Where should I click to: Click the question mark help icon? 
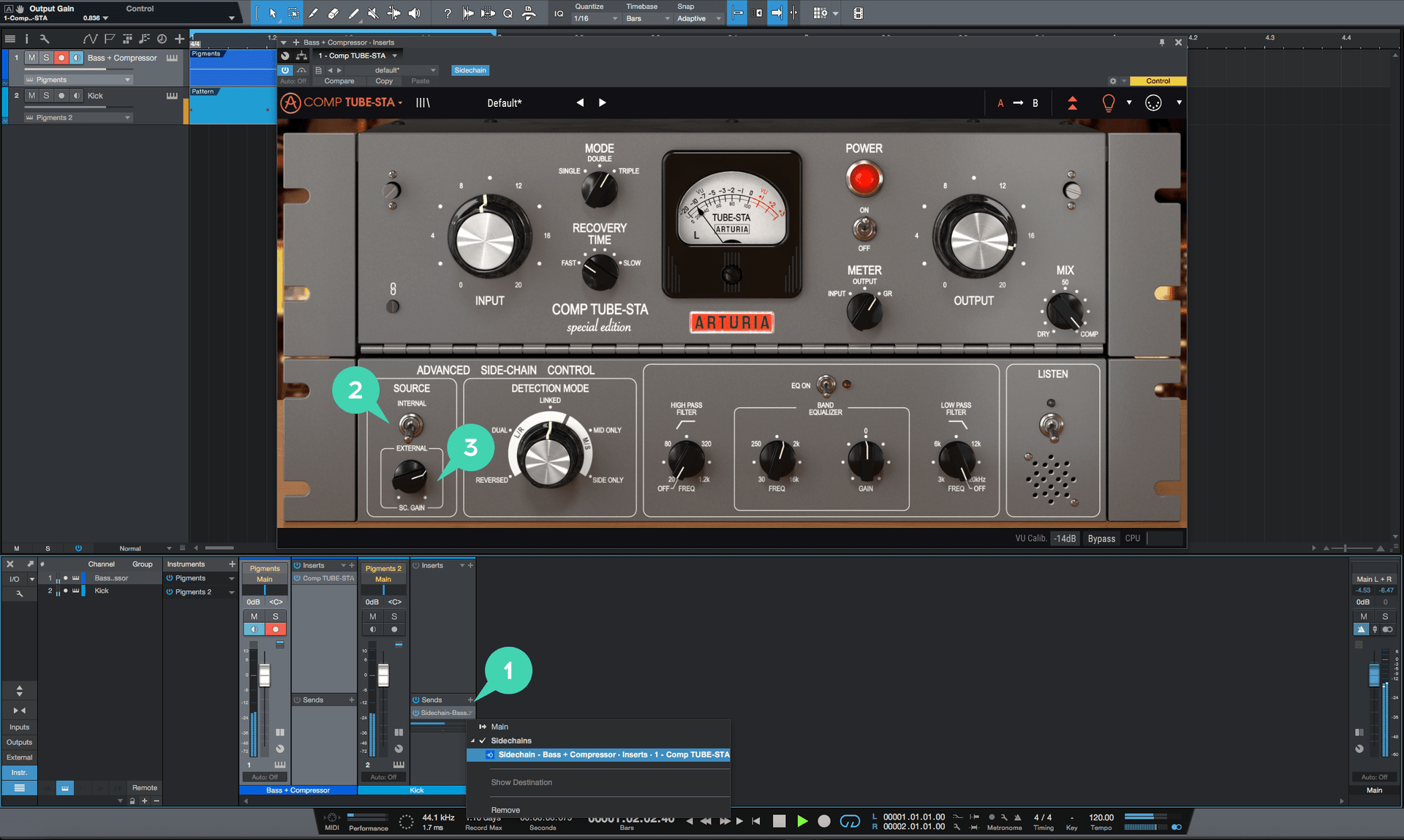pyautogui.click(x=447, y=13)
